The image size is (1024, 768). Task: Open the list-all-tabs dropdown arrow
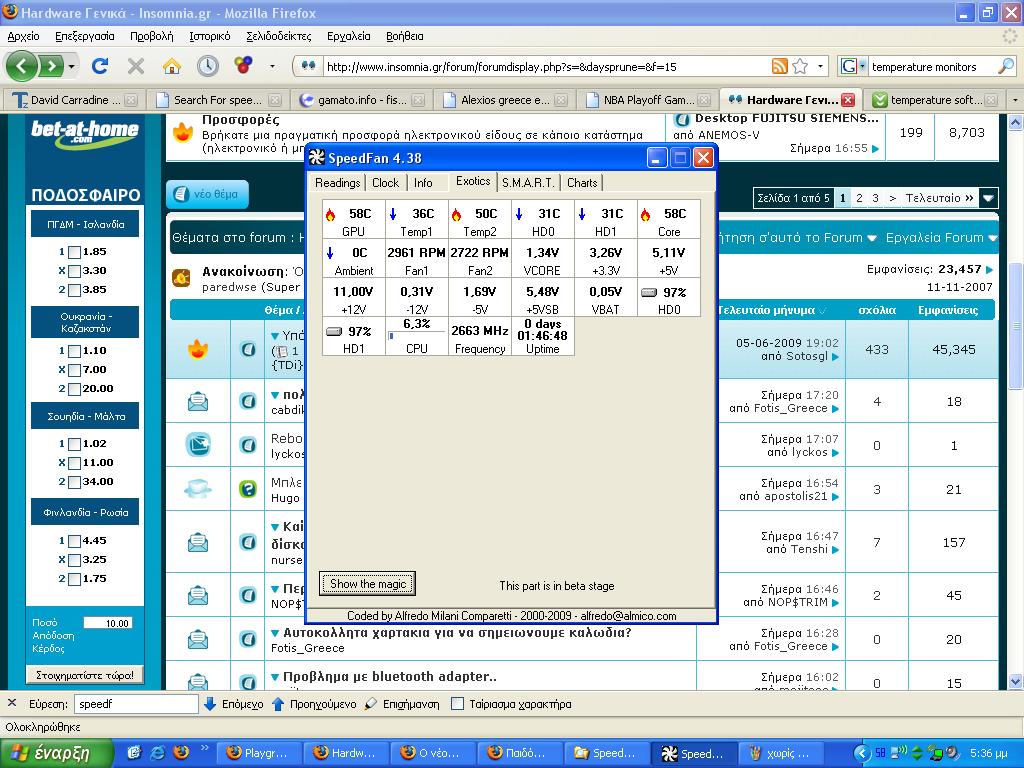1014,100
